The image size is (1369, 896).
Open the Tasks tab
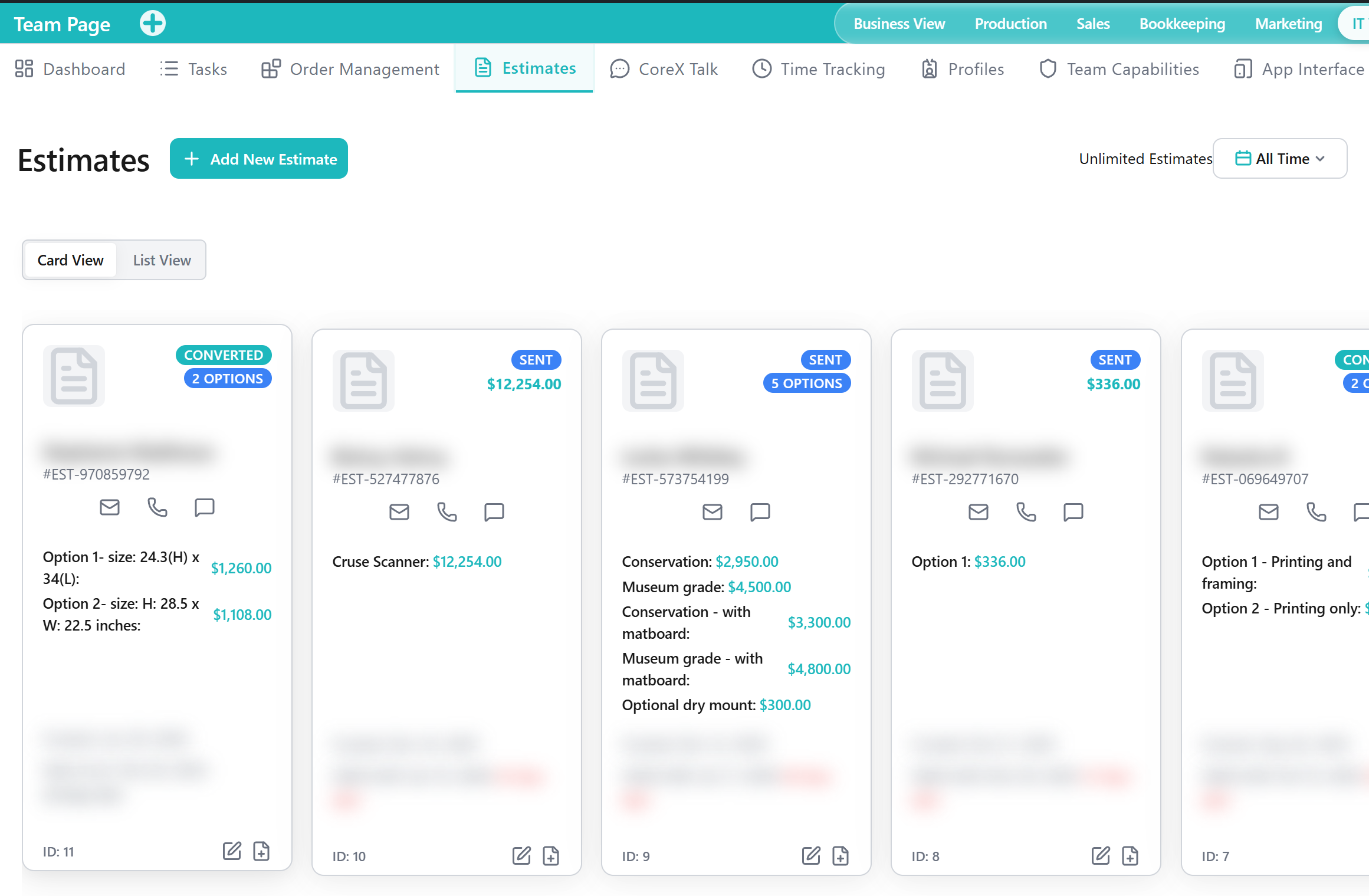click(193, 69)
